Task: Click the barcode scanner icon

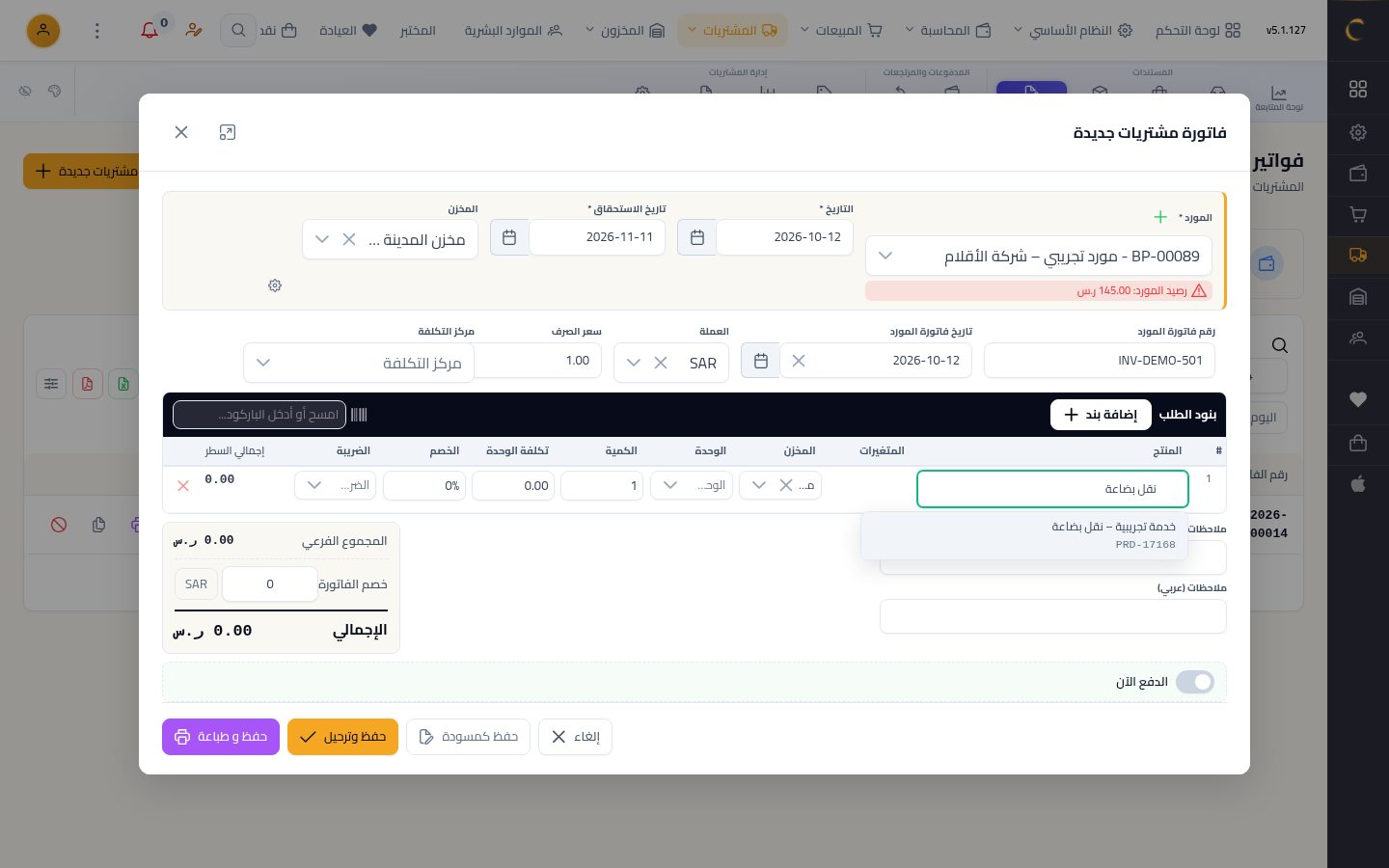Action: pos(359,415)
